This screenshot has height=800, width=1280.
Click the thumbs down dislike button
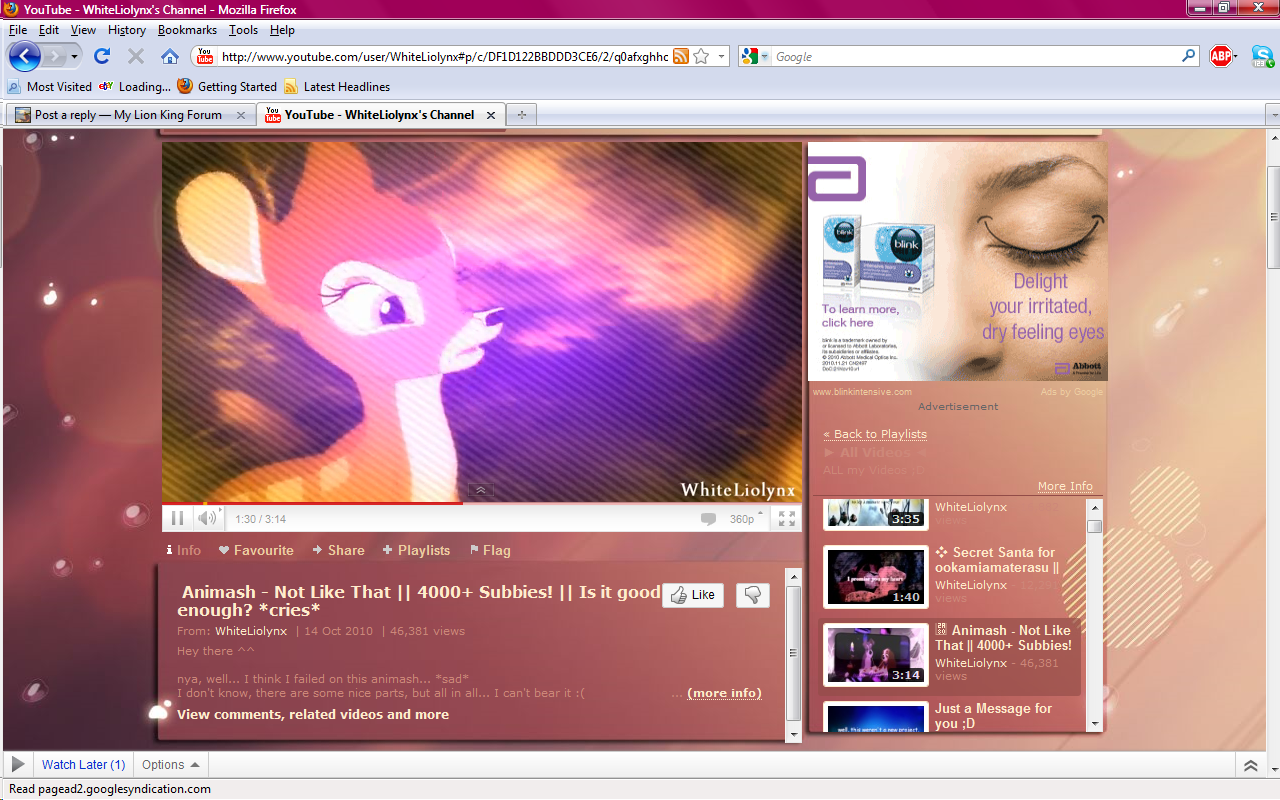(x=753, y=595)
